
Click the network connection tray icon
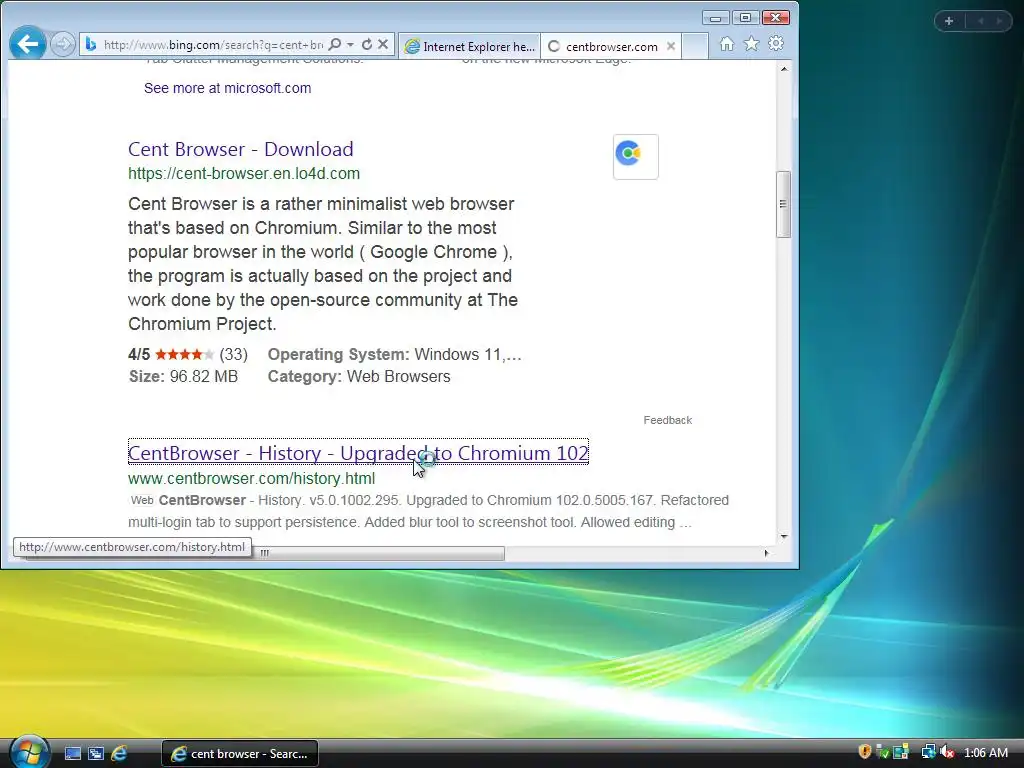coord(928,752)
